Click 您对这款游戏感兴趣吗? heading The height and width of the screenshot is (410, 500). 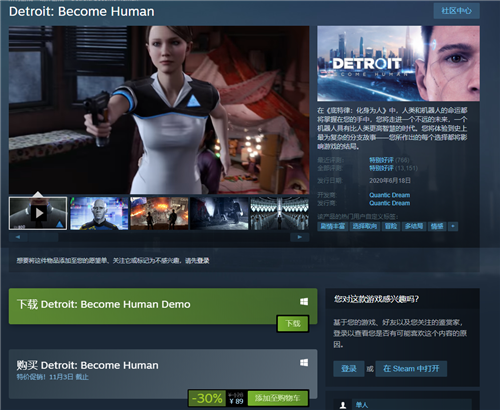tap(376, 299)
